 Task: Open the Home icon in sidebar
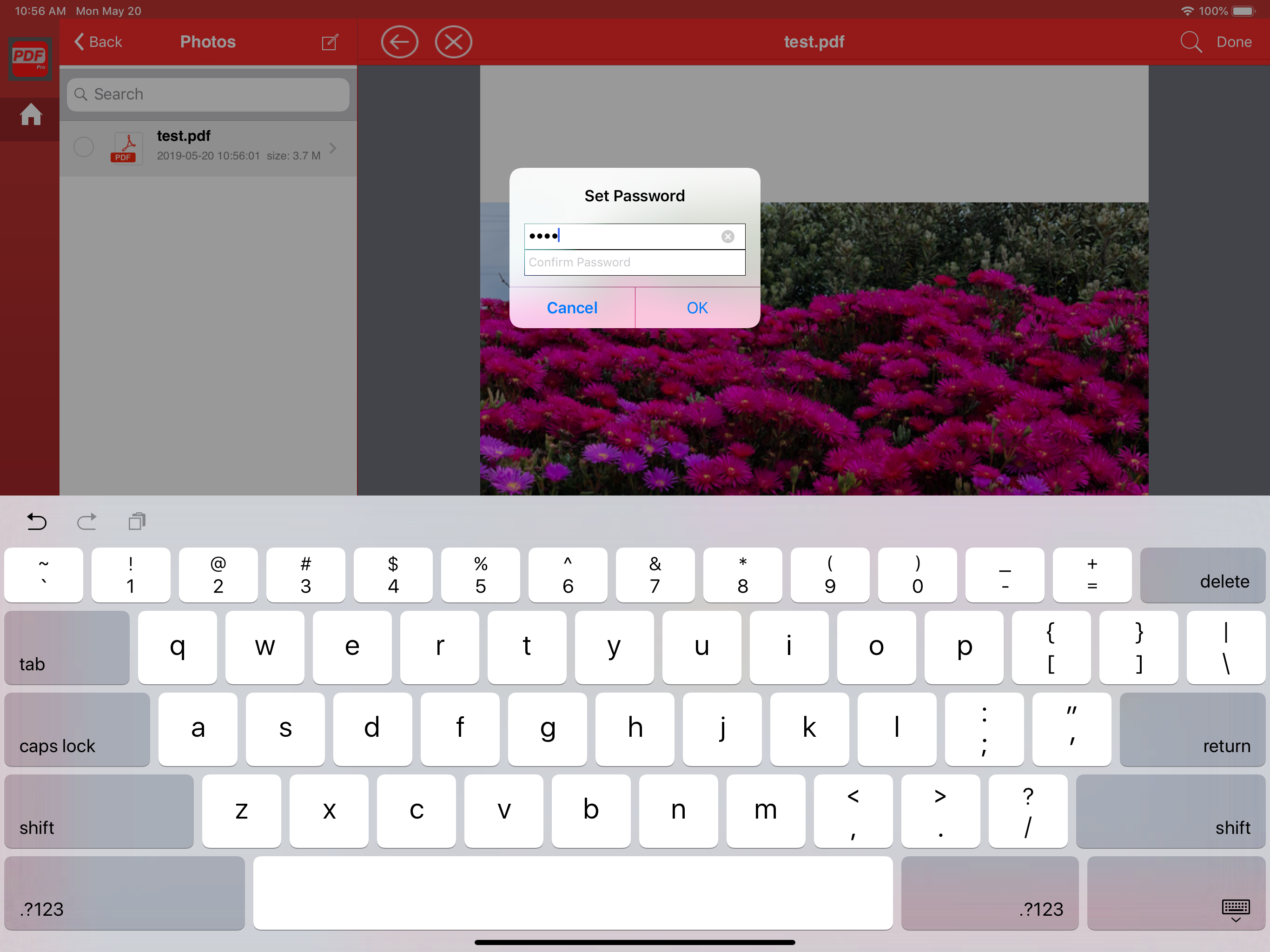click(x=30, y=114)
